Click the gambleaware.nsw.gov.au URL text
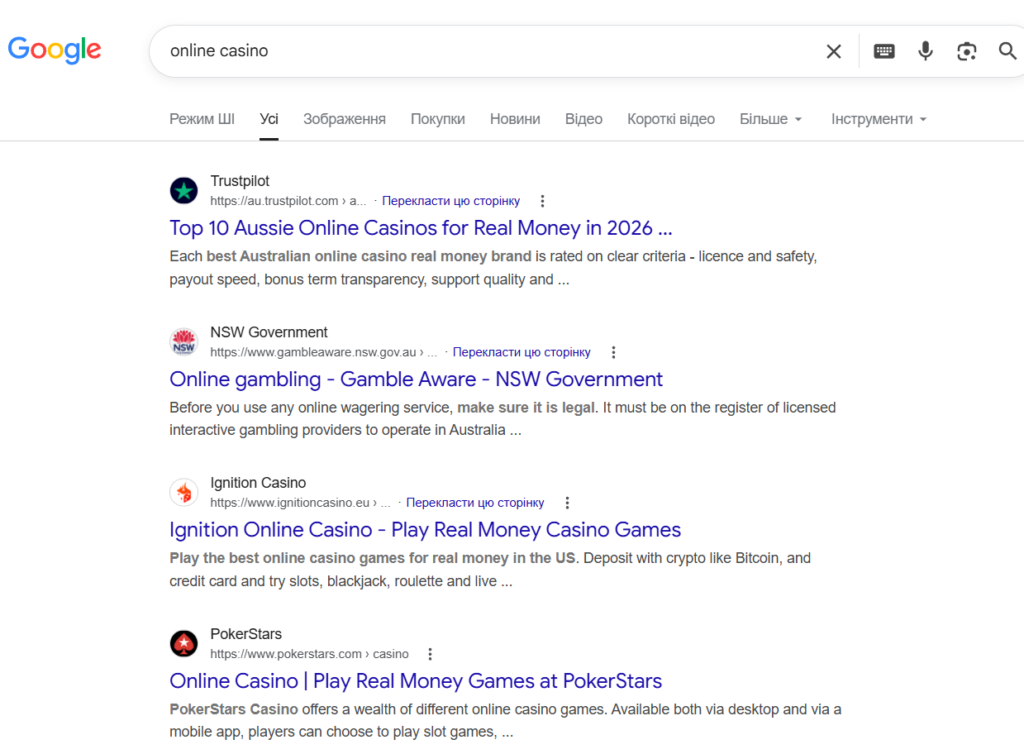Image resolution: width=1024 pixels, height=754 pixels. point(323,353)
